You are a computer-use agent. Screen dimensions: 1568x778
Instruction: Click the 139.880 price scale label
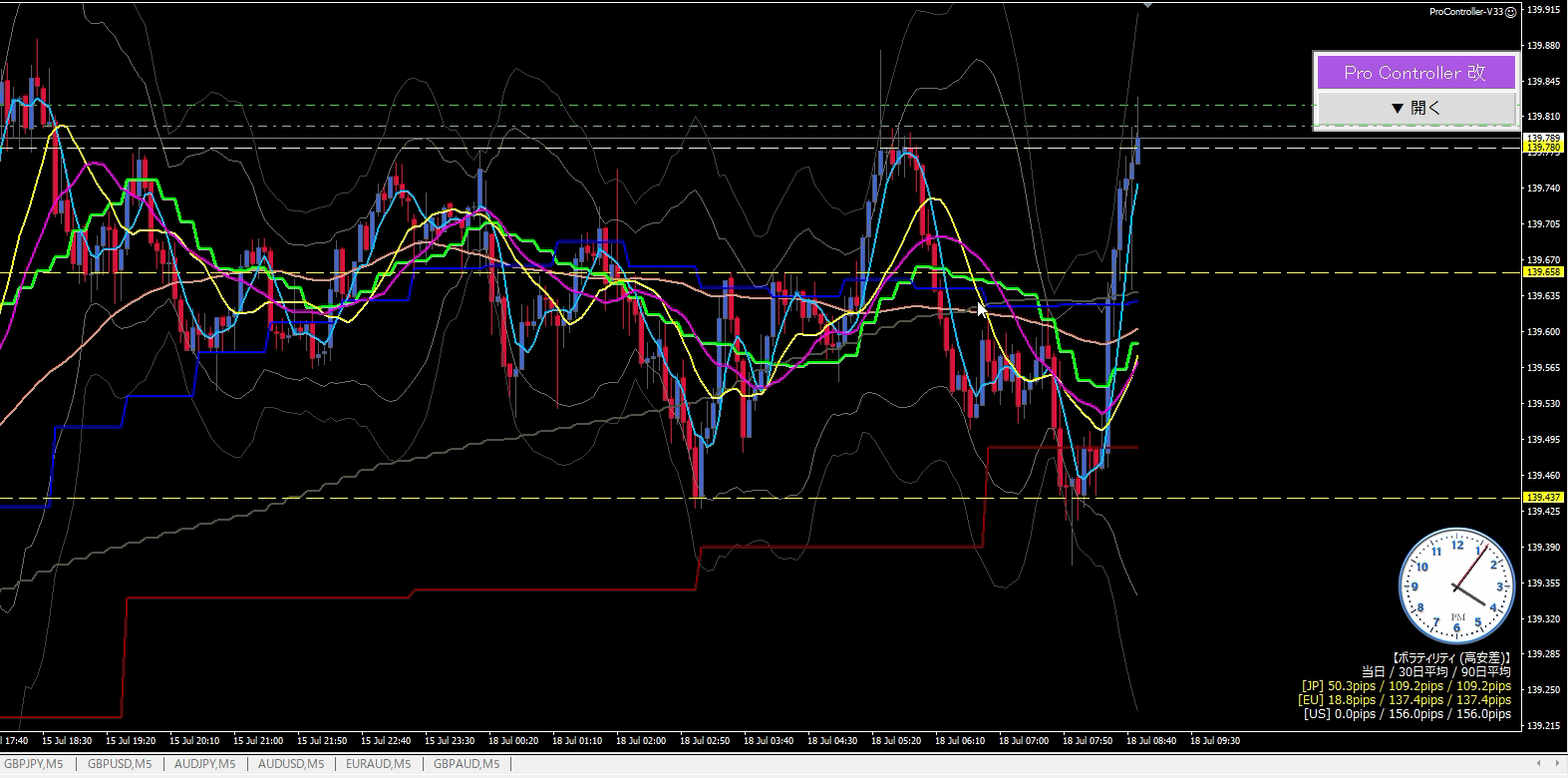coord(1544,45)
